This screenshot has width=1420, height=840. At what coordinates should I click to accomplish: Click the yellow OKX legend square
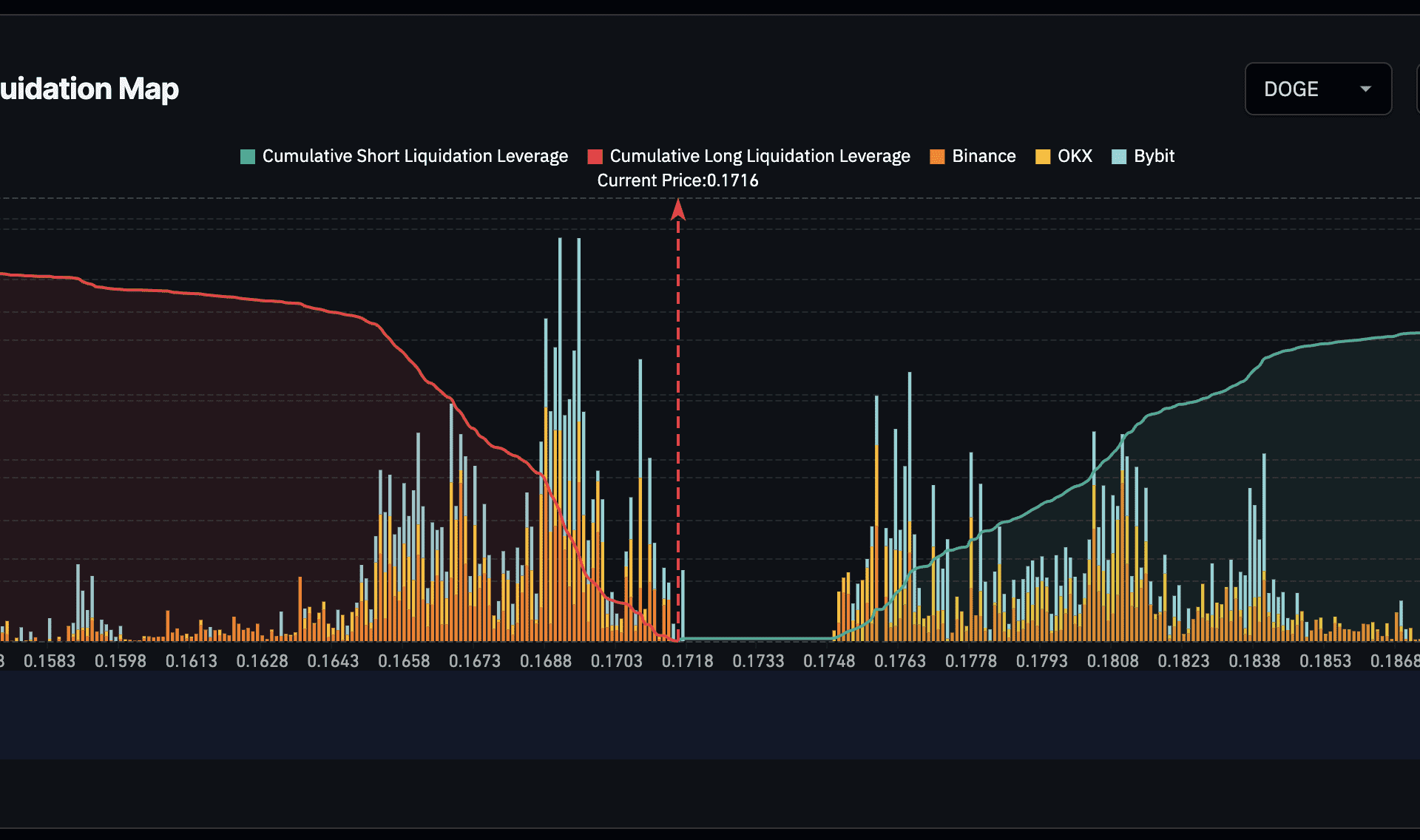click(x=1042, y=156)
